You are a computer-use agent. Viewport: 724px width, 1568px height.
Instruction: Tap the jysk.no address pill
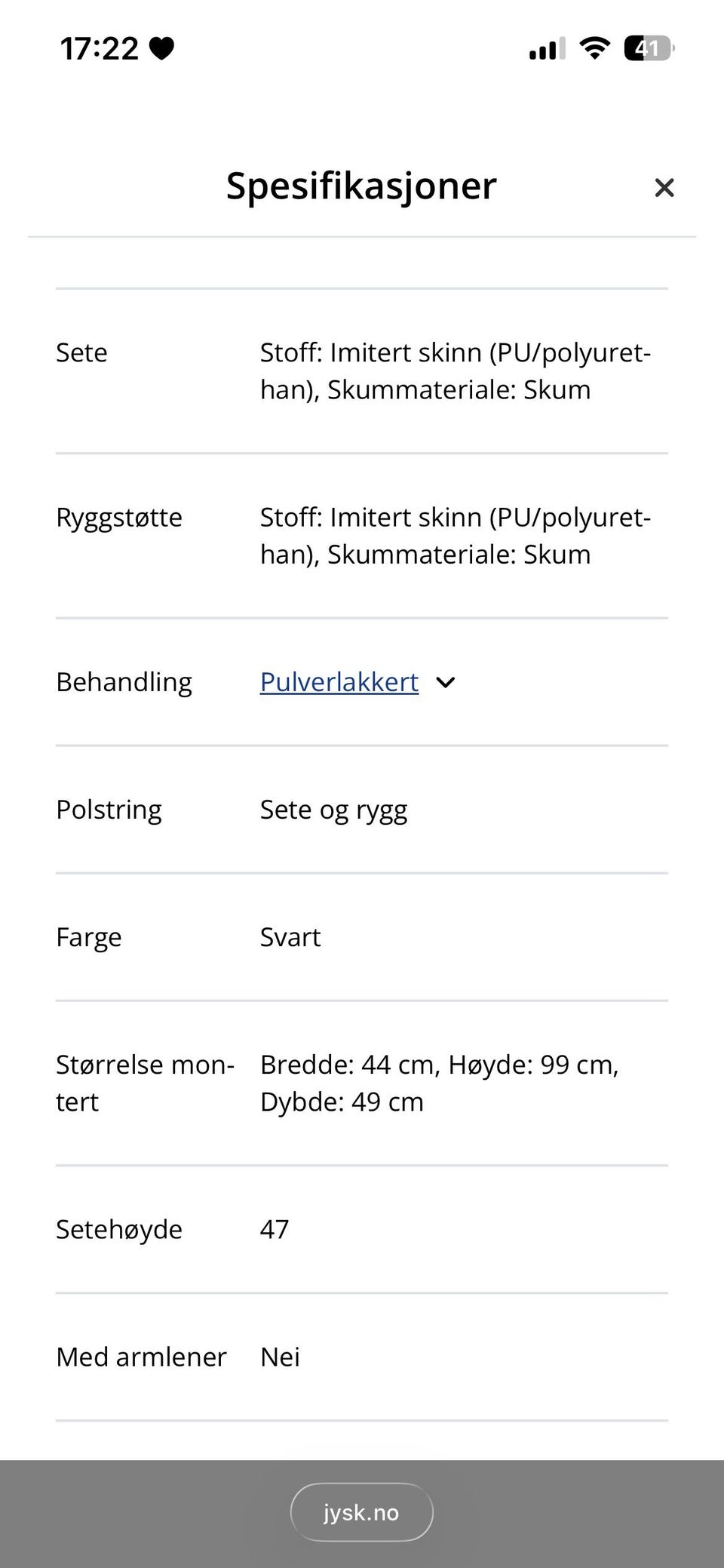point(361,1512)
